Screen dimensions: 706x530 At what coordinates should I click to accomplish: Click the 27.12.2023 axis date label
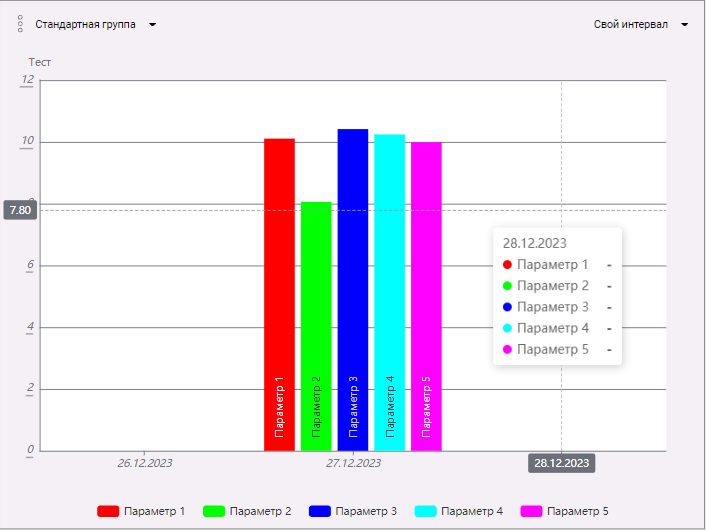point(353,463)
